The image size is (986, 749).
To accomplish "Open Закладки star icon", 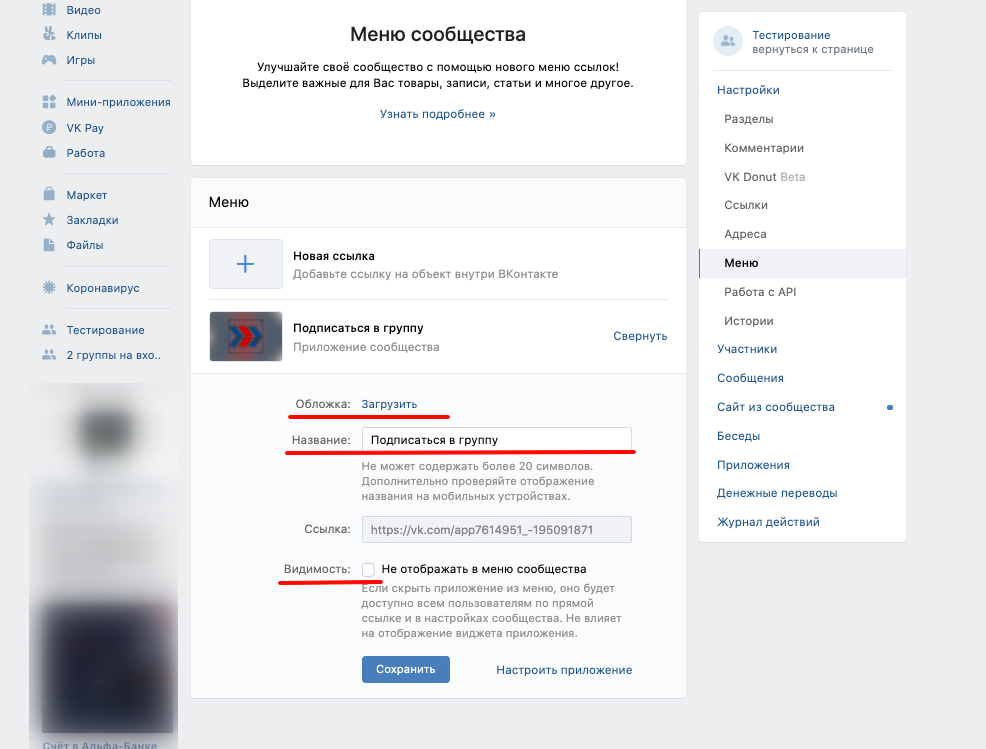I will tap(48, 220).
